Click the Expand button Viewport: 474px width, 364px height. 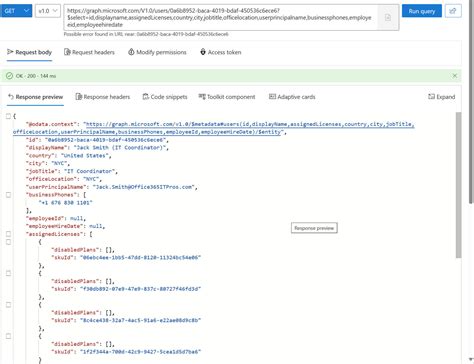click(442, 97)
